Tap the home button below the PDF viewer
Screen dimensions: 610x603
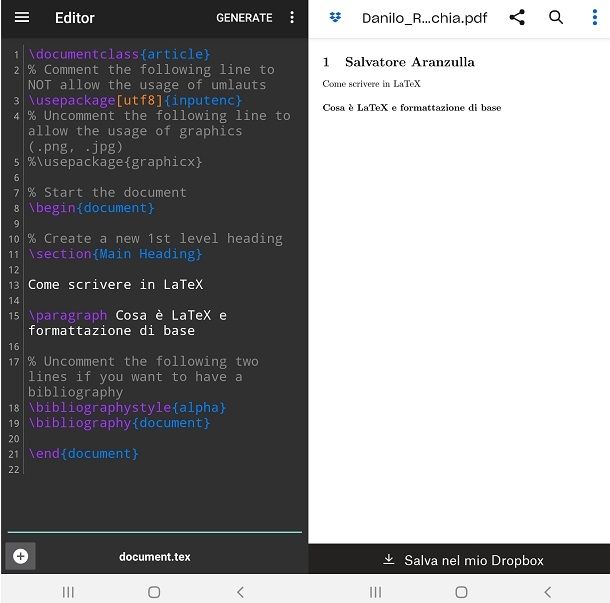(461, 592)
